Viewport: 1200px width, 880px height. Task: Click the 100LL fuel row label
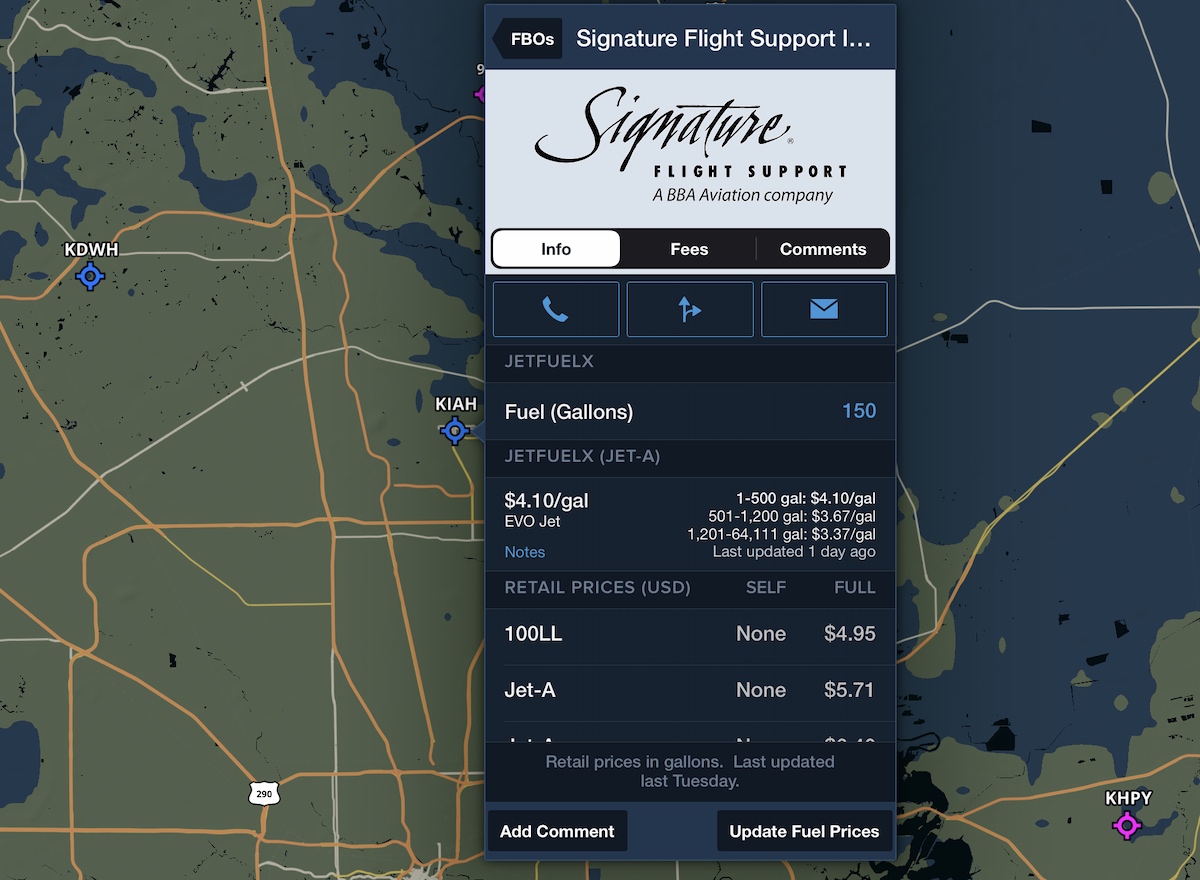[x=534, y=633]
